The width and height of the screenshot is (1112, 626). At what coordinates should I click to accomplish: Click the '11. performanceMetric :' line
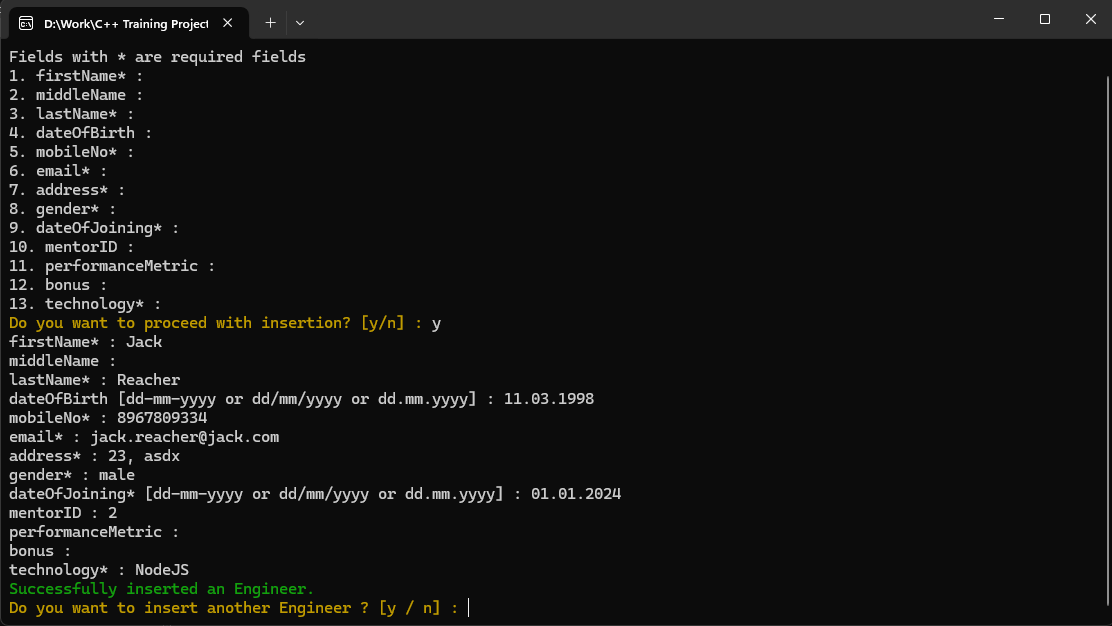click(x=111, y=266)
